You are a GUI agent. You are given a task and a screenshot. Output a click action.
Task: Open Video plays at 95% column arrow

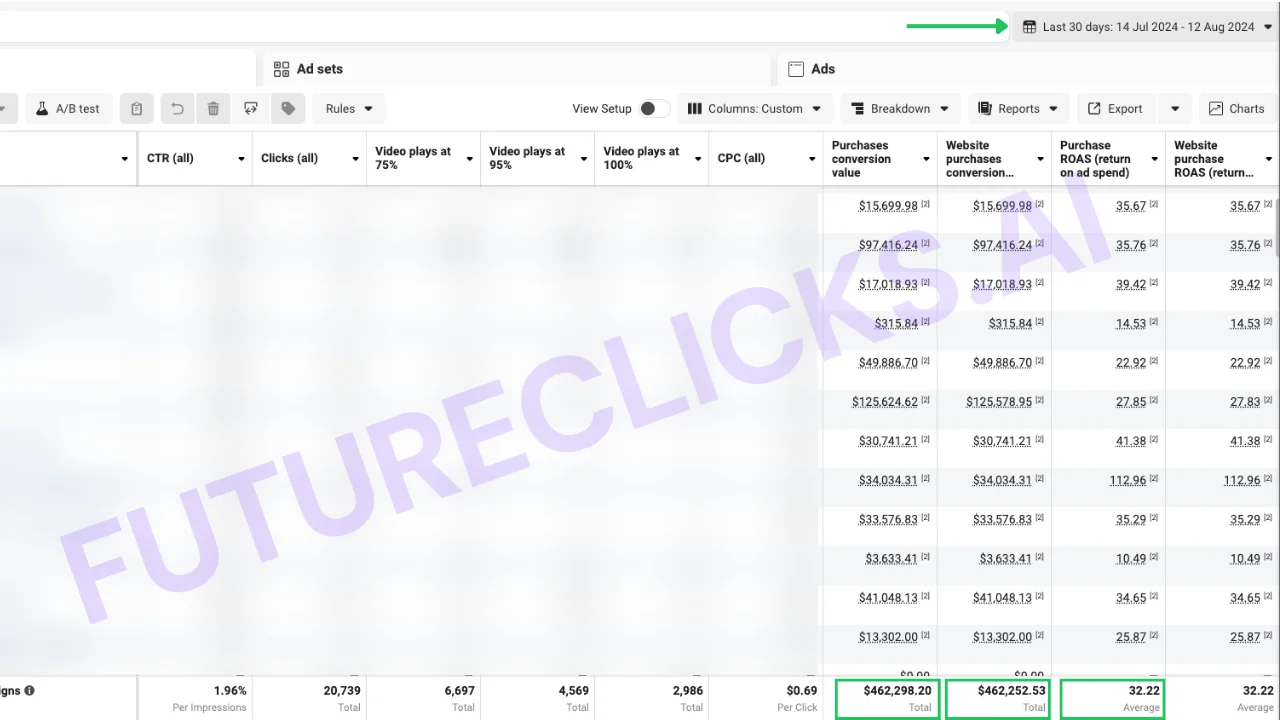[583, 159]
